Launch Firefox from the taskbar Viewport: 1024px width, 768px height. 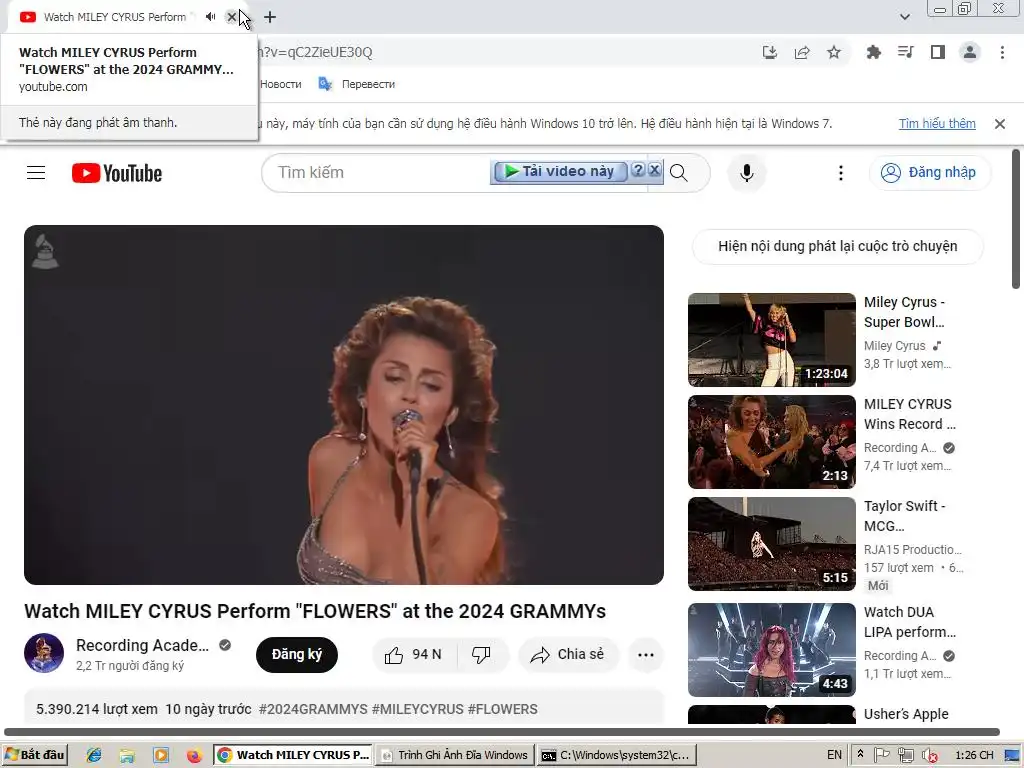(194, 755)
